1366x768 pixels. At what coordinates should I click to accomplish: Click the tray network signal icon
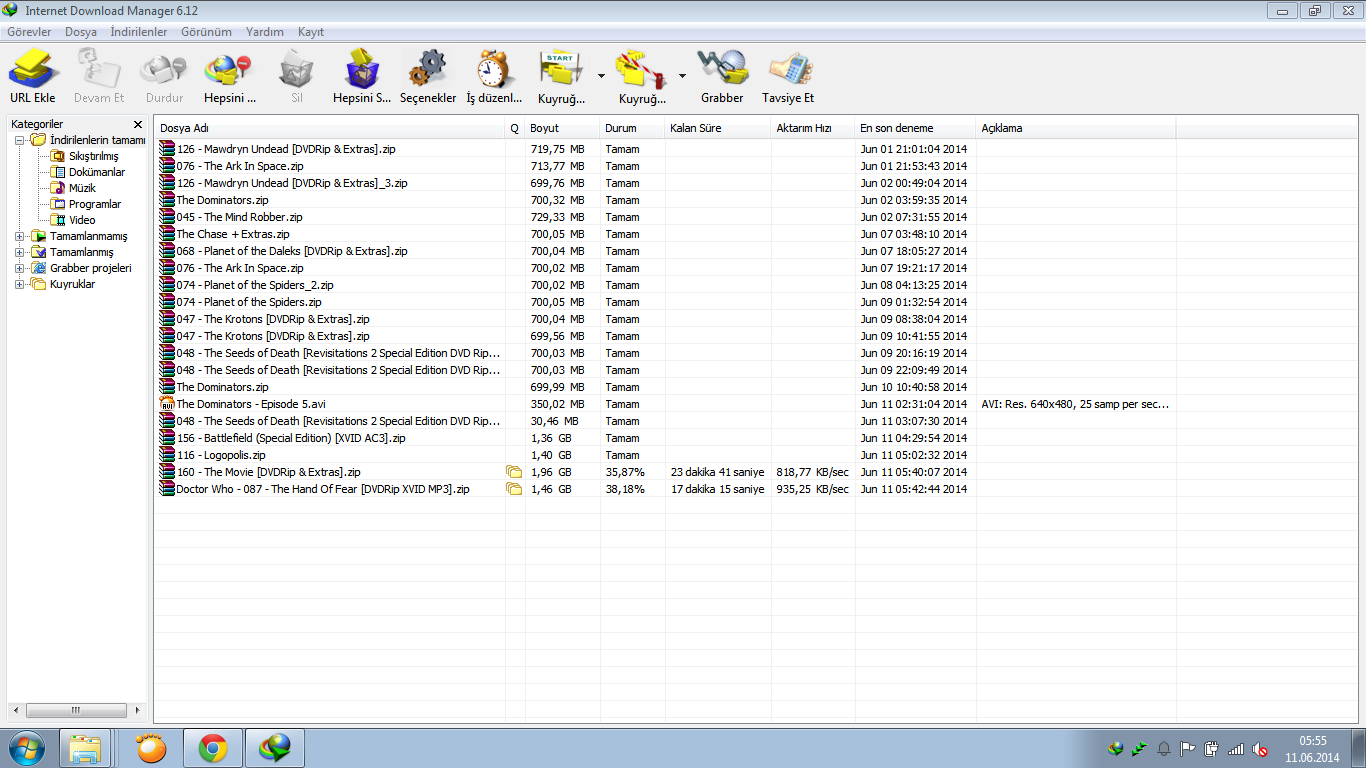coord(1237,748)
